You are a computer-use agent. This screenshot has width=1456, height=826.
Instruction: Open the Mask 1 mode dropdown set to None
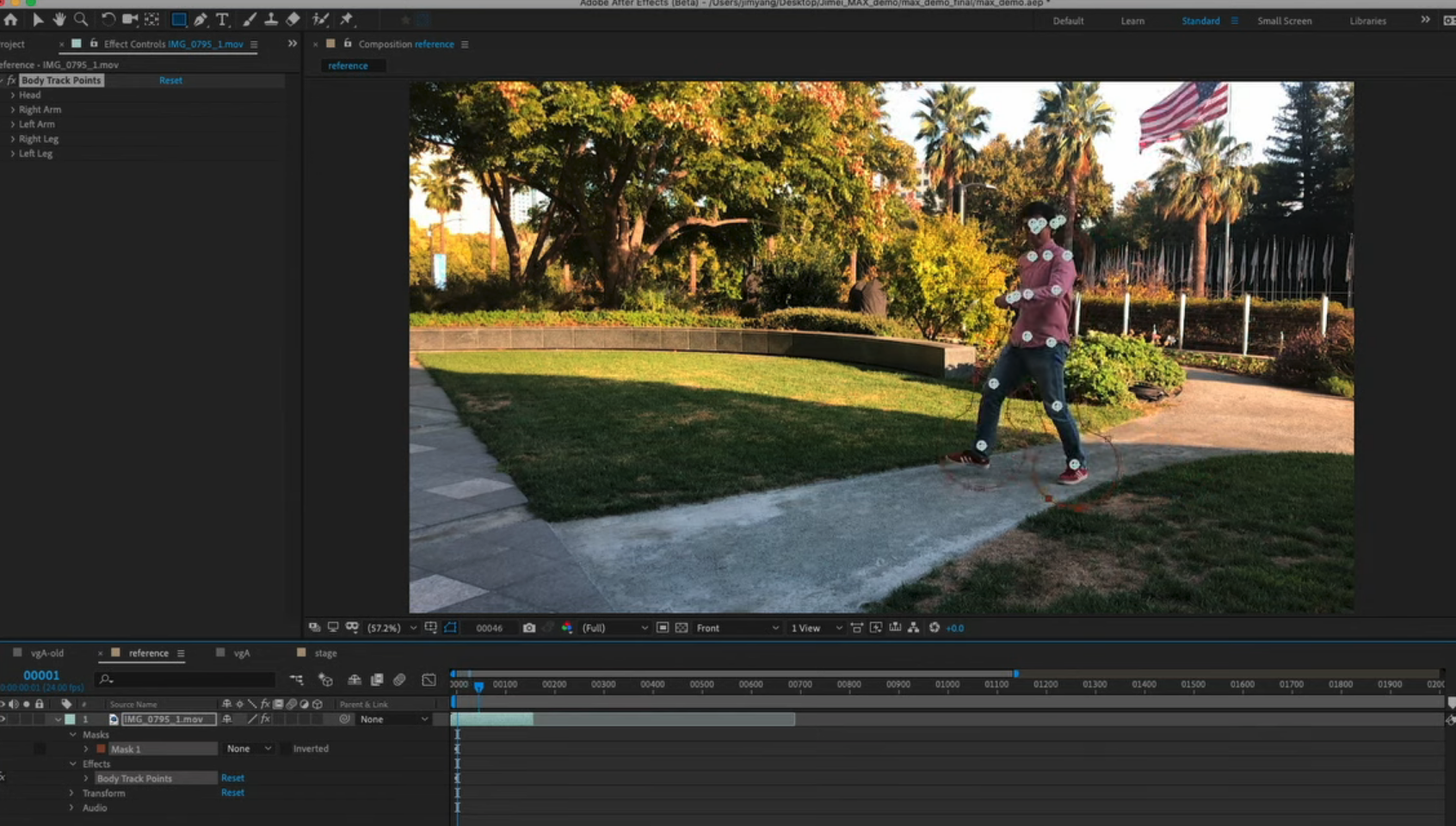pos(249,749)
